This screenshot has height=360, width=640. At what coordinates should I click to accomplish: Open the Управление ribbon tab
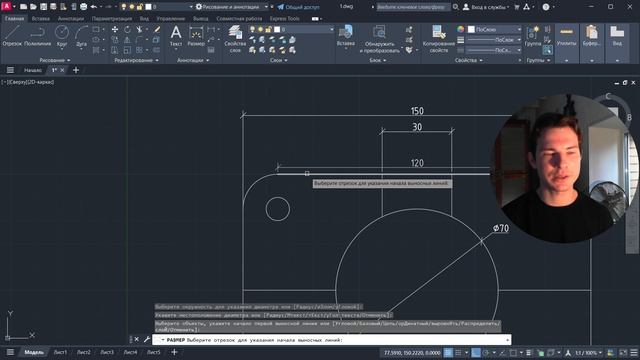click(x=171, y=18)
